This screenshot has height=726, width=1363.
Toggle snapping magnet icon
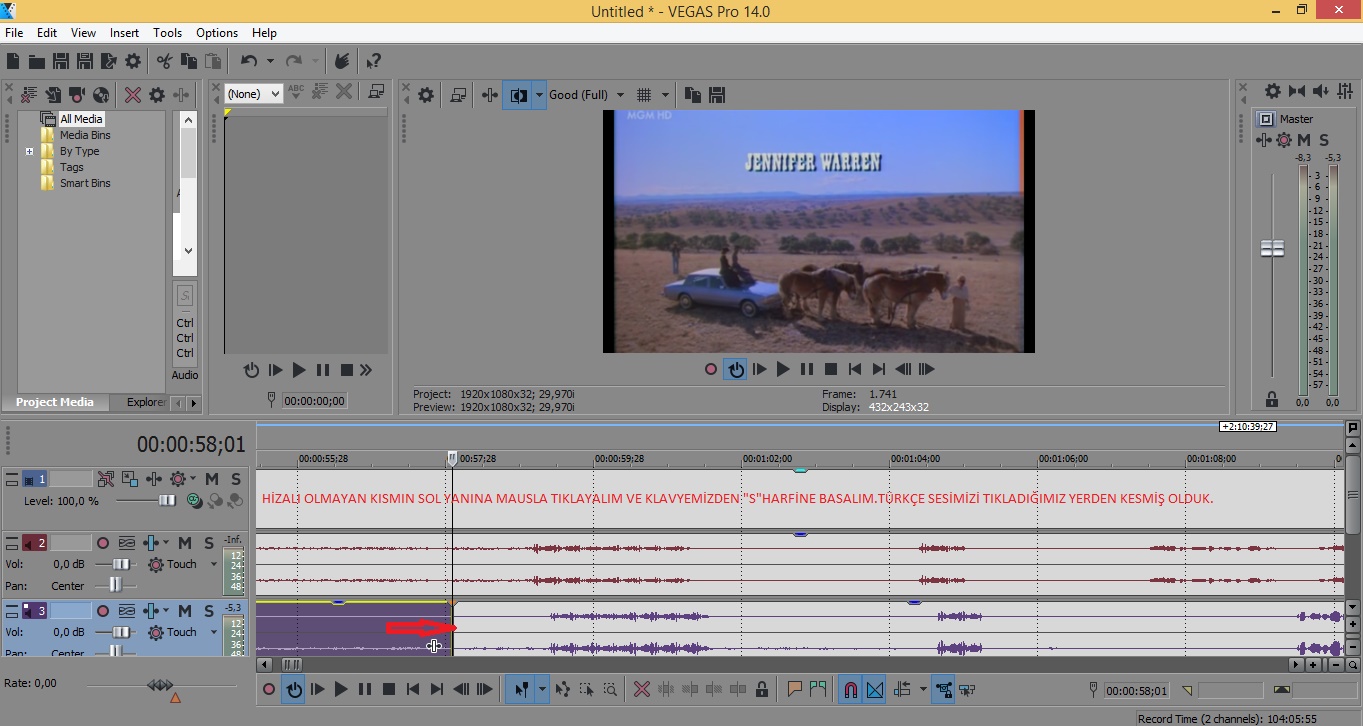tap(850, 689)
